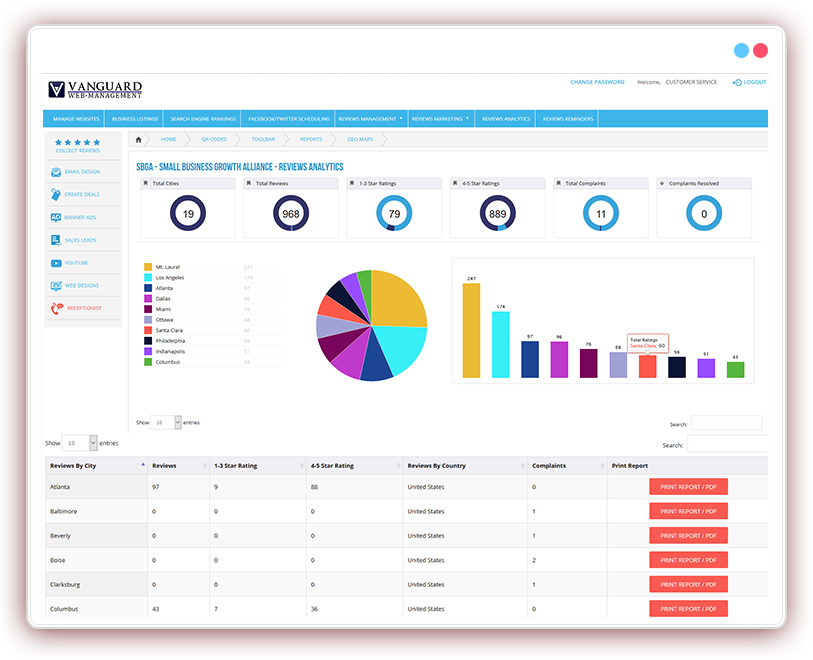The image size is (813, 660).
Task: Print report PDF for Atlanta
Action: pyautogui.click(x=688, y=487)
